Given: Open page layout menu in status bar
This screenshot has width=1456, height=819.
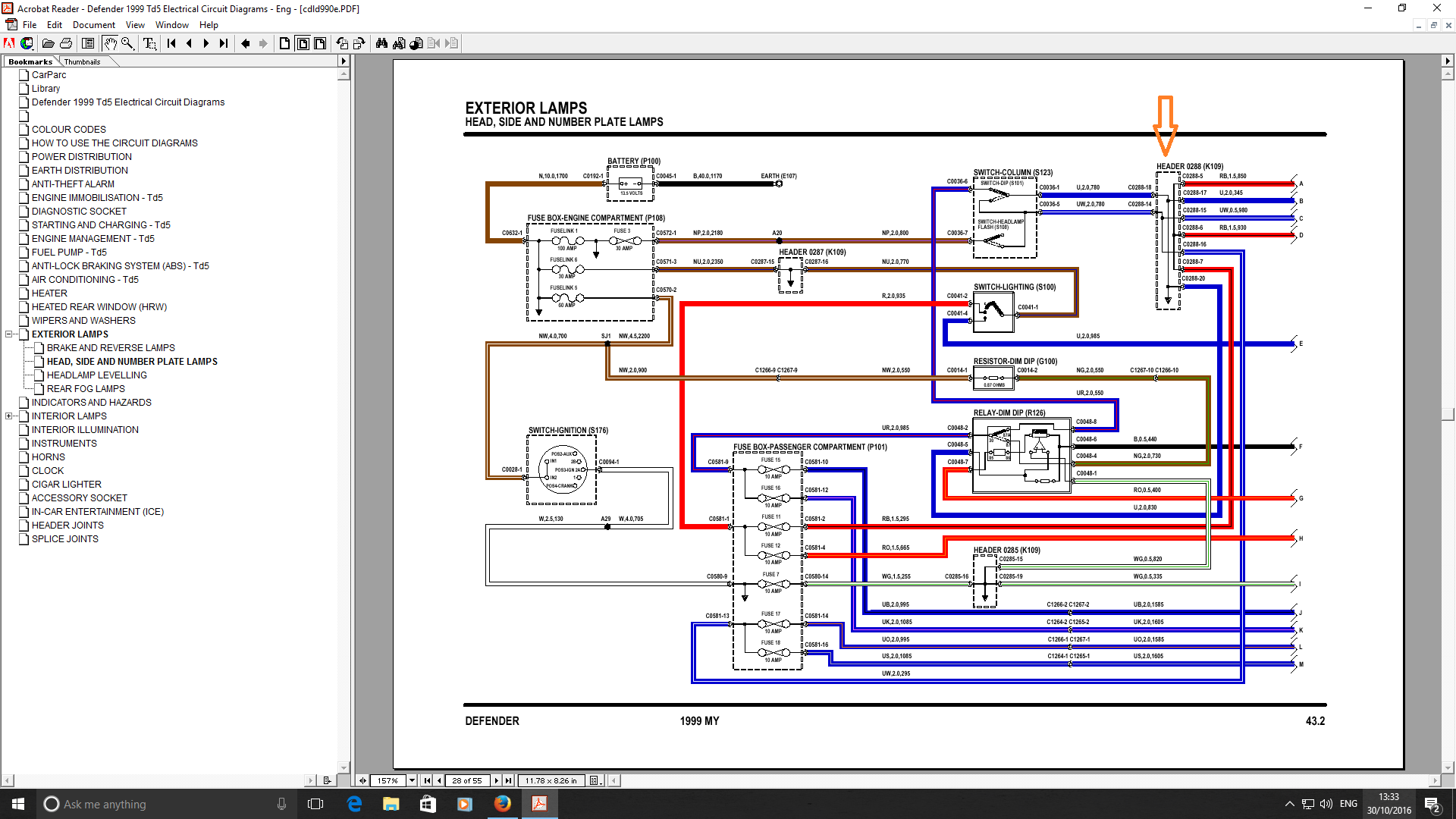Looking at the screenshot, I should tap(595, 780).
